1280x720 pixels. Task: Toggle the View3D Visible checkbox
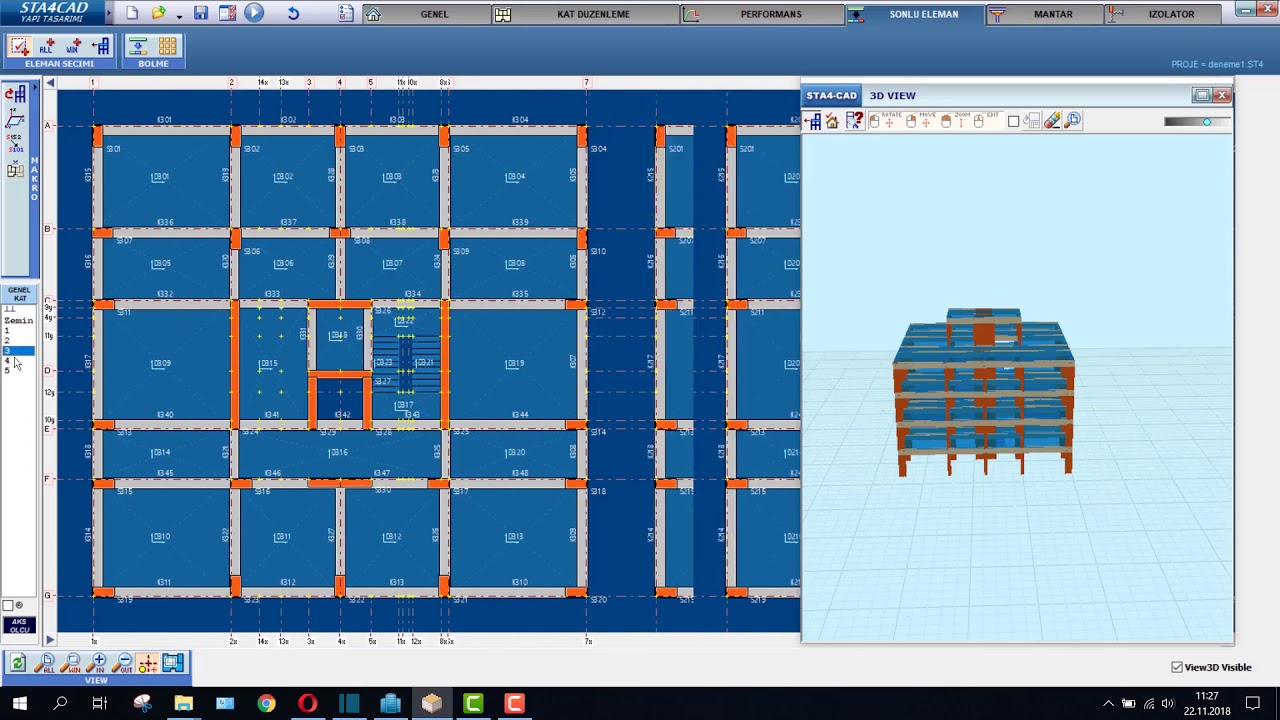[1177, 667]
